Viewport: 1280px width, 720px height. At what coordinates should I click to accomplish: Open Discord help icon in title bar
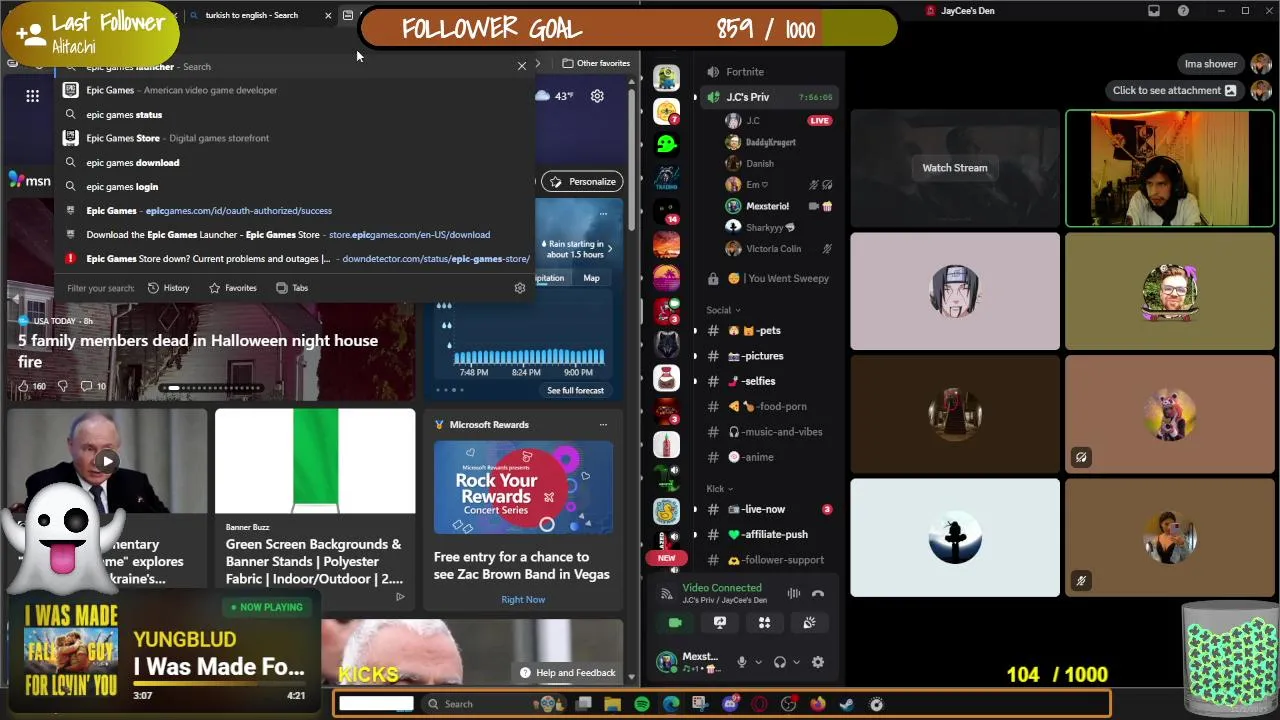pos(1184,11)
